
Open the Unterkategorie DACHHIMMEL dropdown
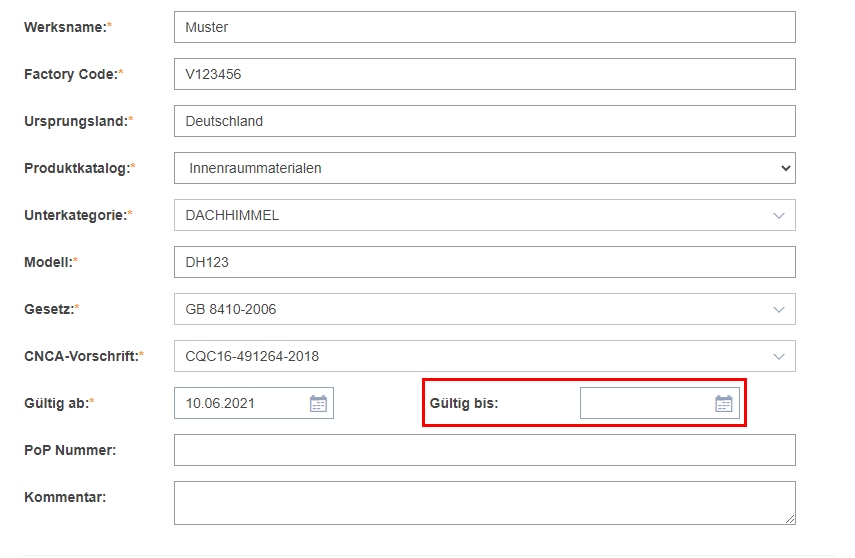pos(485,215)
